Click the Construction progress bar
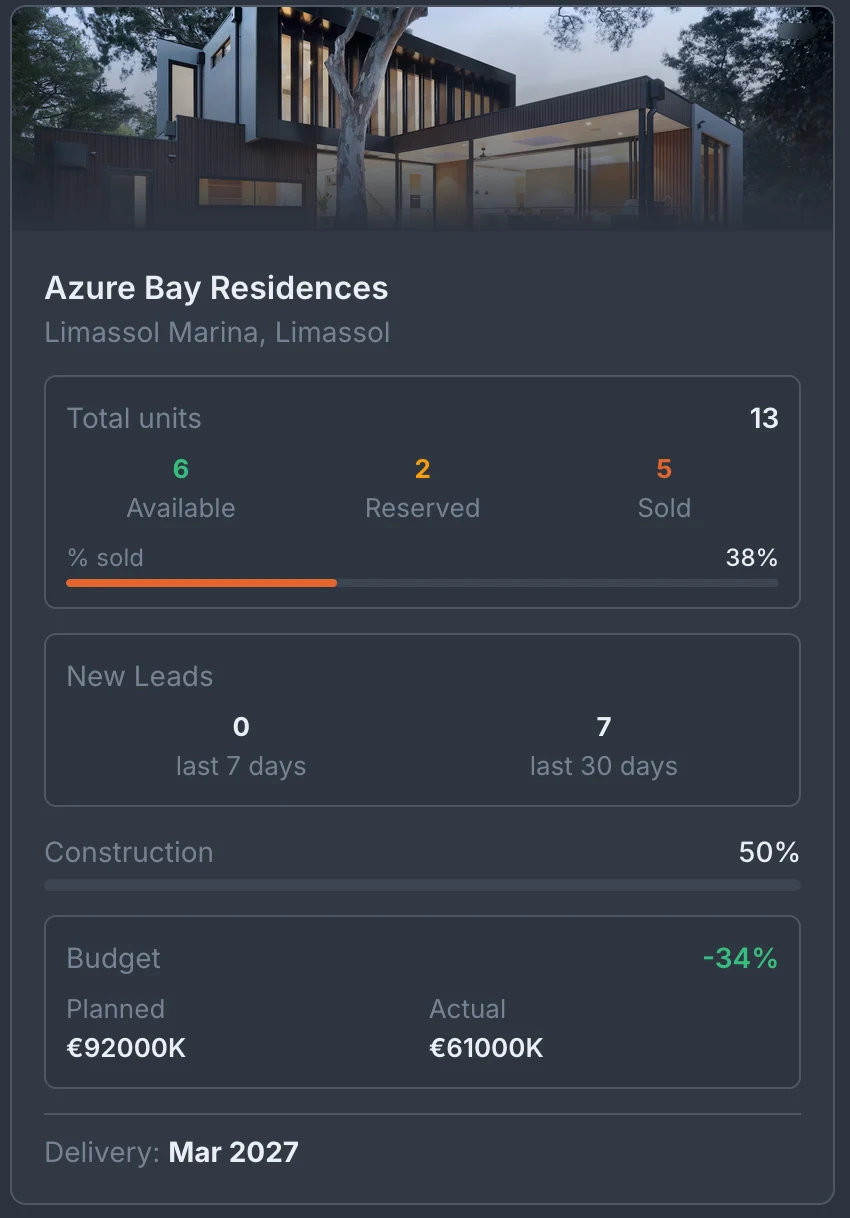The height and width of the screenshot is (1218, 850). [x=422, y=885]
